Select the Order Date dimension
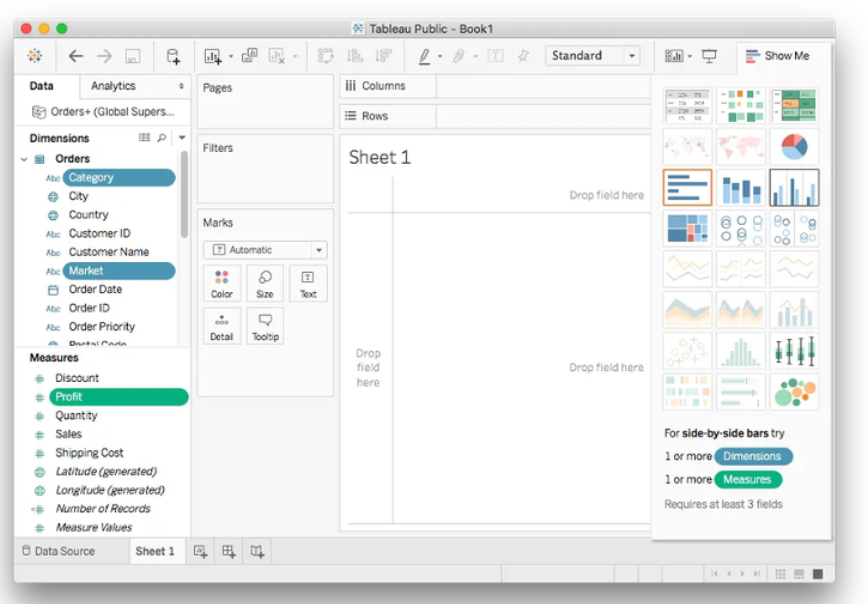This screenshot has width=868, height=604. (x=95, y=290)
